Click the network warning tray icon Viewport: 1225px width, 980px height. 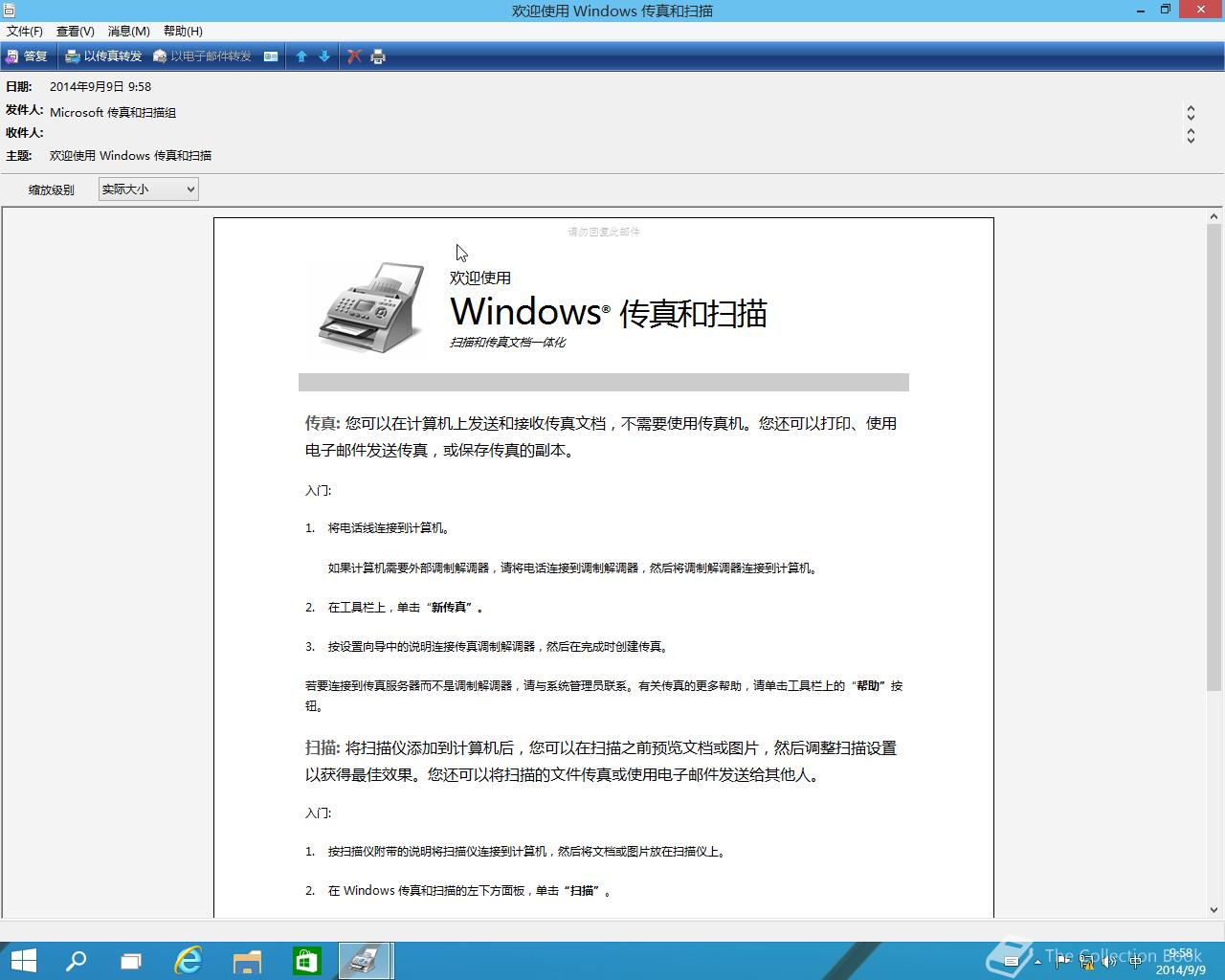[x=1087, y=963]
